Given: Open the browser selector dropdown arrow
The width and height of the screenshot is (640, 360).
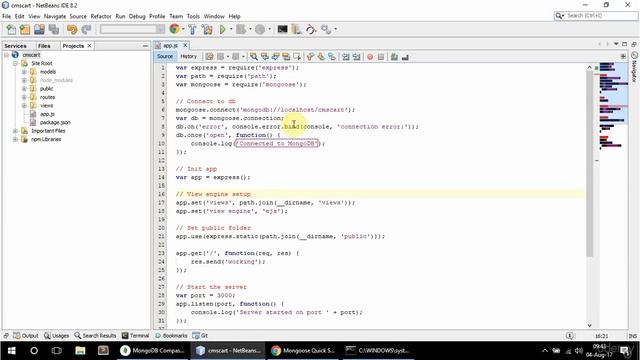Looking at the screenshot, I should point(182,29).
